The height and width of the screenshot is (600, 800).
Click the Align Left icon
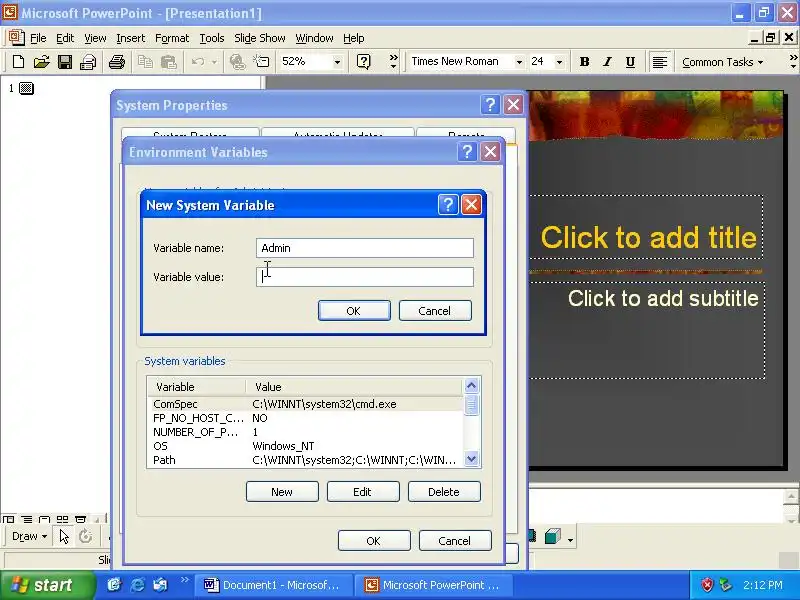[660, 62]
